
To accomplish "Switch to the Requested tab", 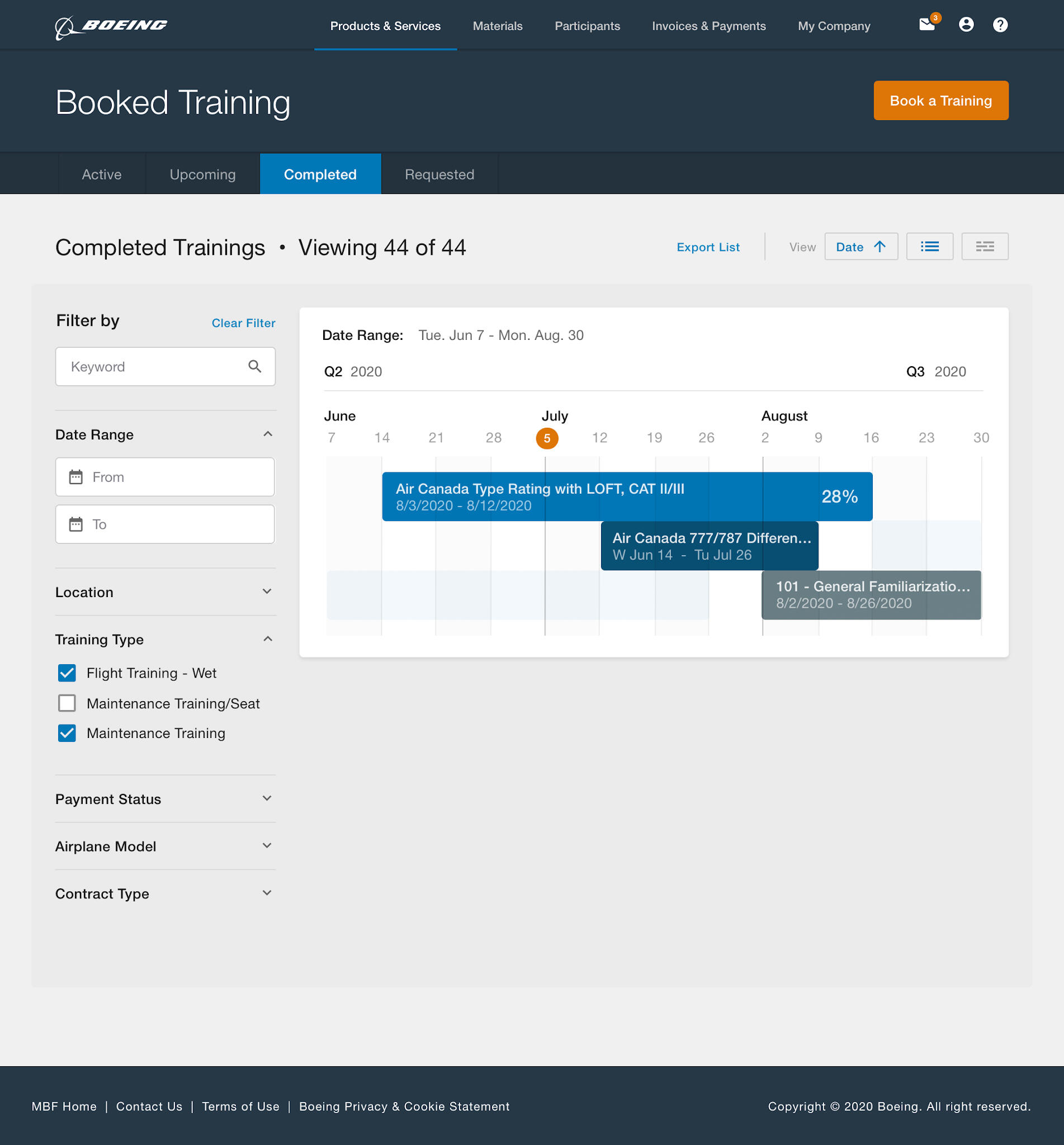I will pos(439,174).
